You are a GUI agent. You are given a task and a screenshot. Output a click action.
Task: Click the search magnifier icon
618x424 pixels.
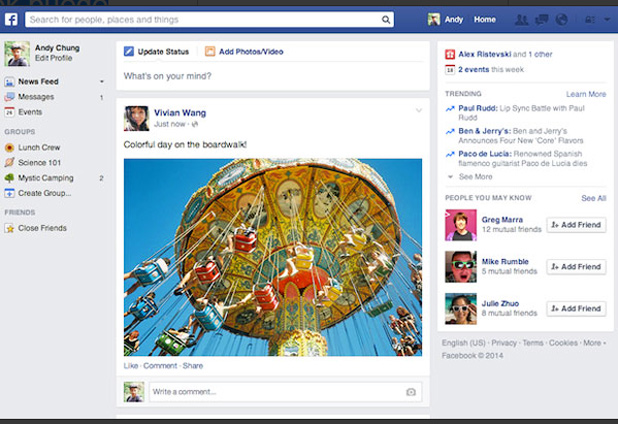point(387,19)
